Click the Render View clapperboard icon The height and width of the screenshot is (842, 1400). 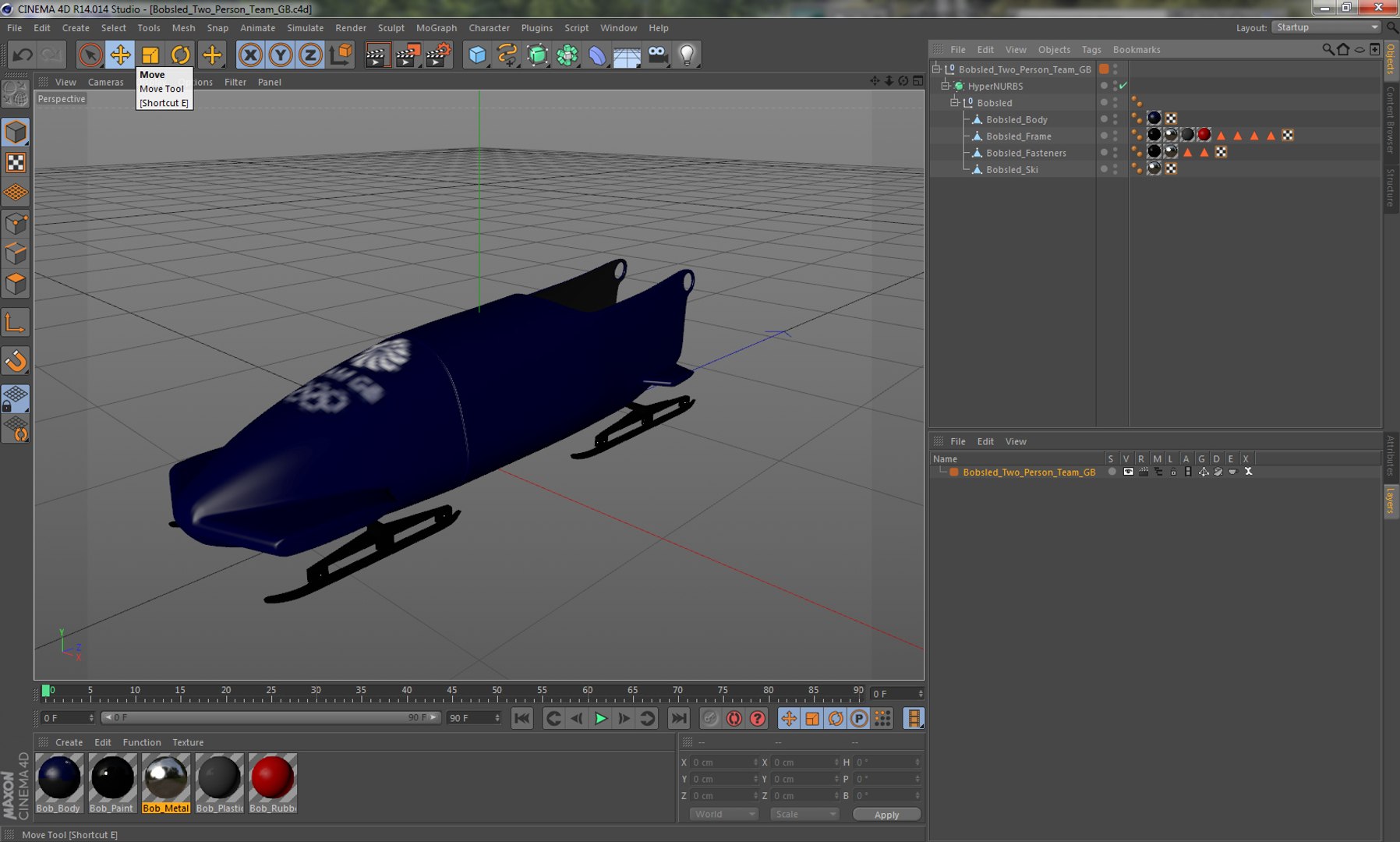(377, 55)
